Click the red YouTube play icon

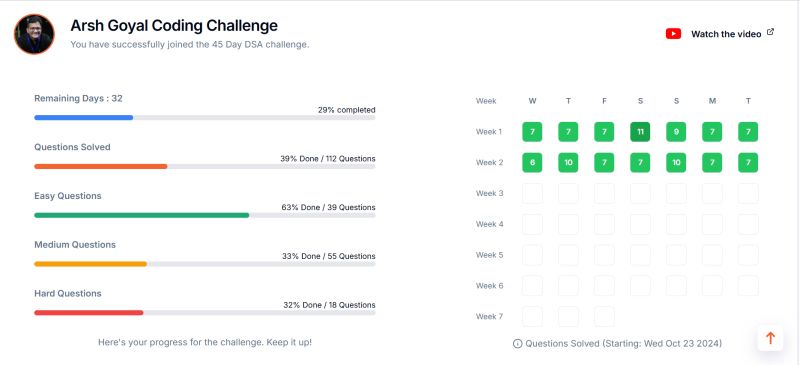click(x=673, y=34)
